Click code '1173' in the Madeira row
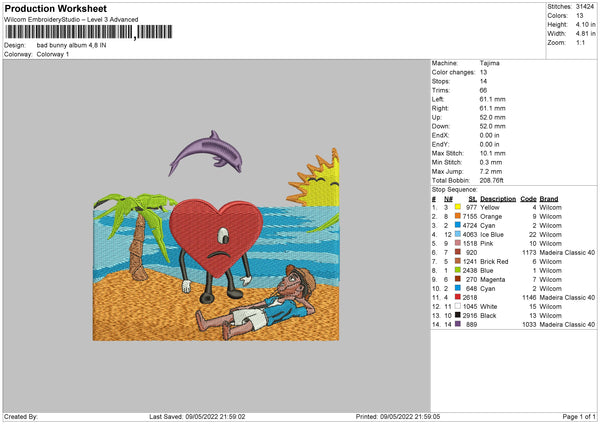Viewport: 600px width, 424px height. (529, 252)
